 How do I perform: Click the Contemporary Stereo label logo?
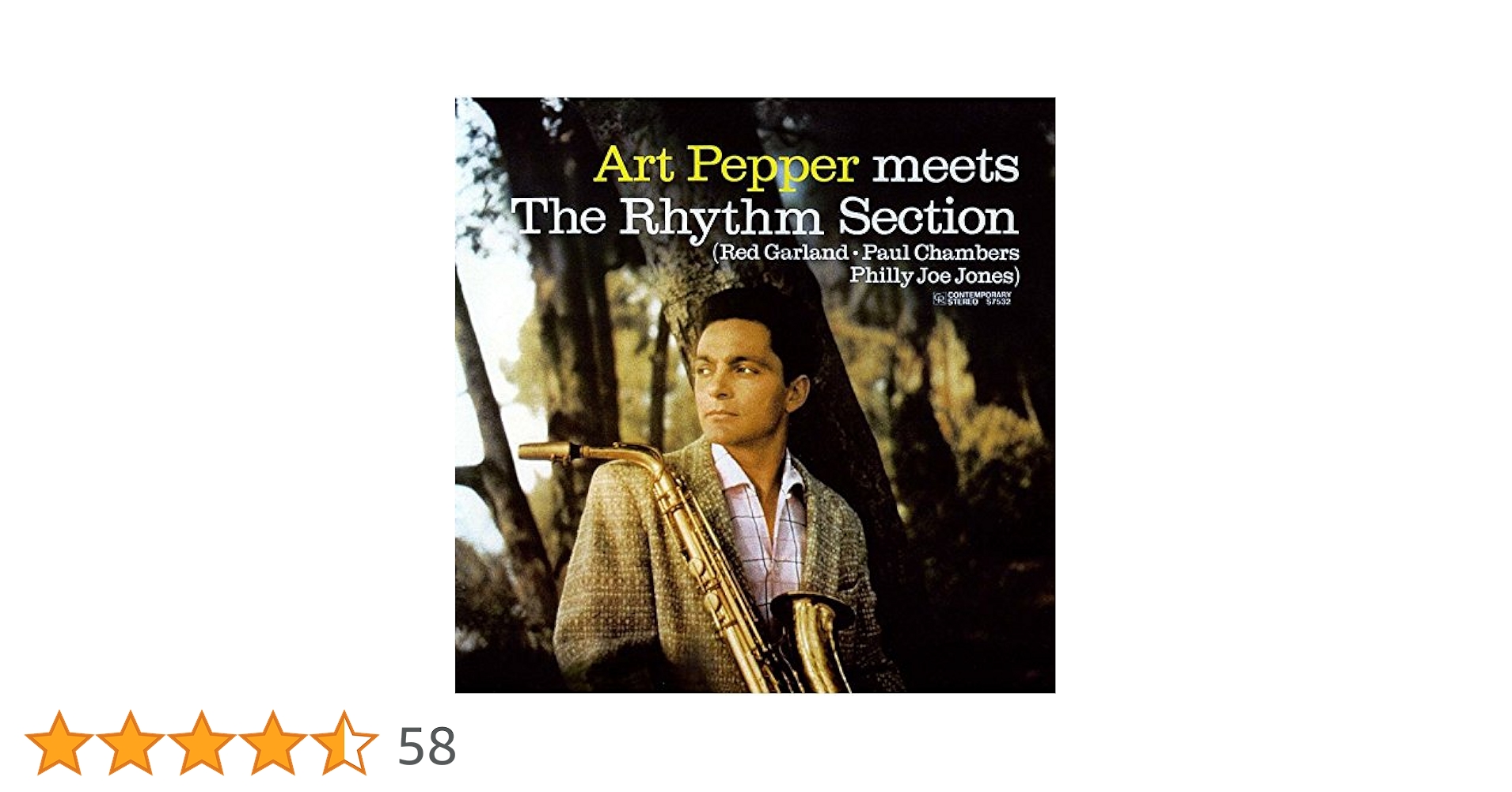[x=972, y=298]
